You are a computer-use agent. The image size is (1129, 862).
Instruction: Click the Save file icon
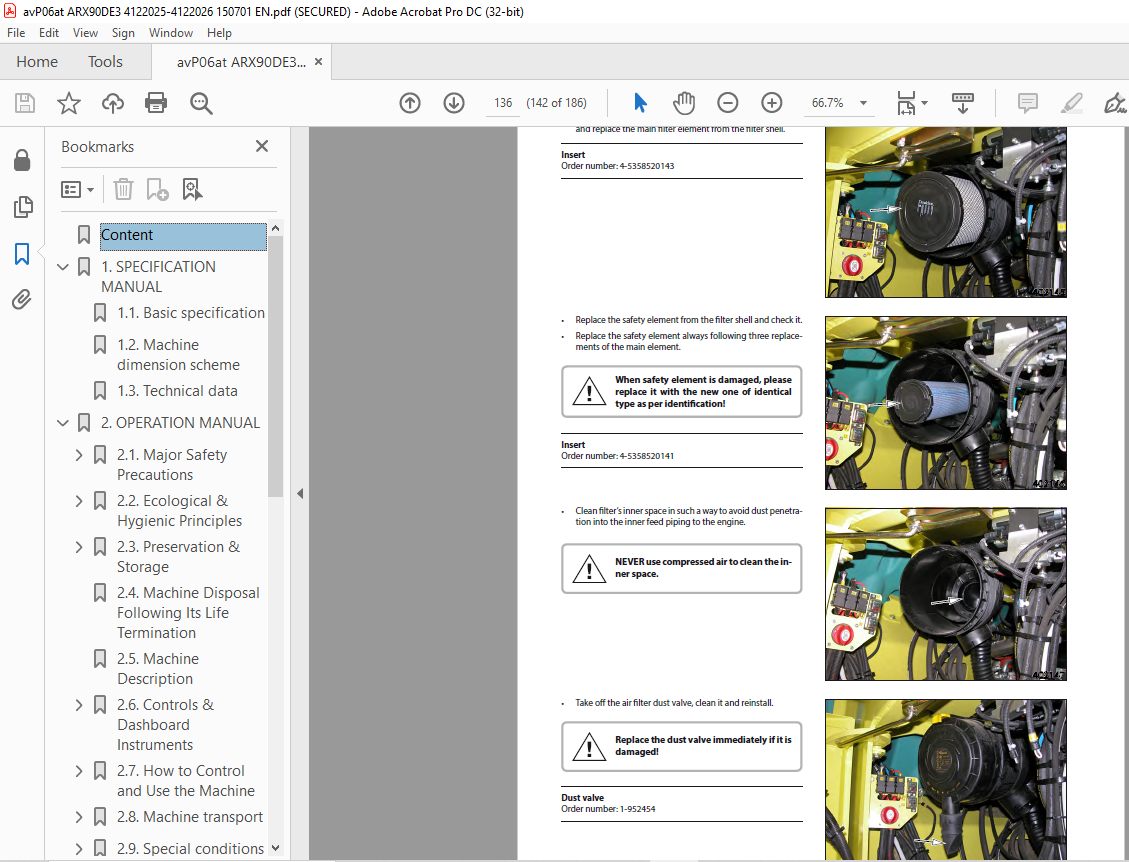24,103
